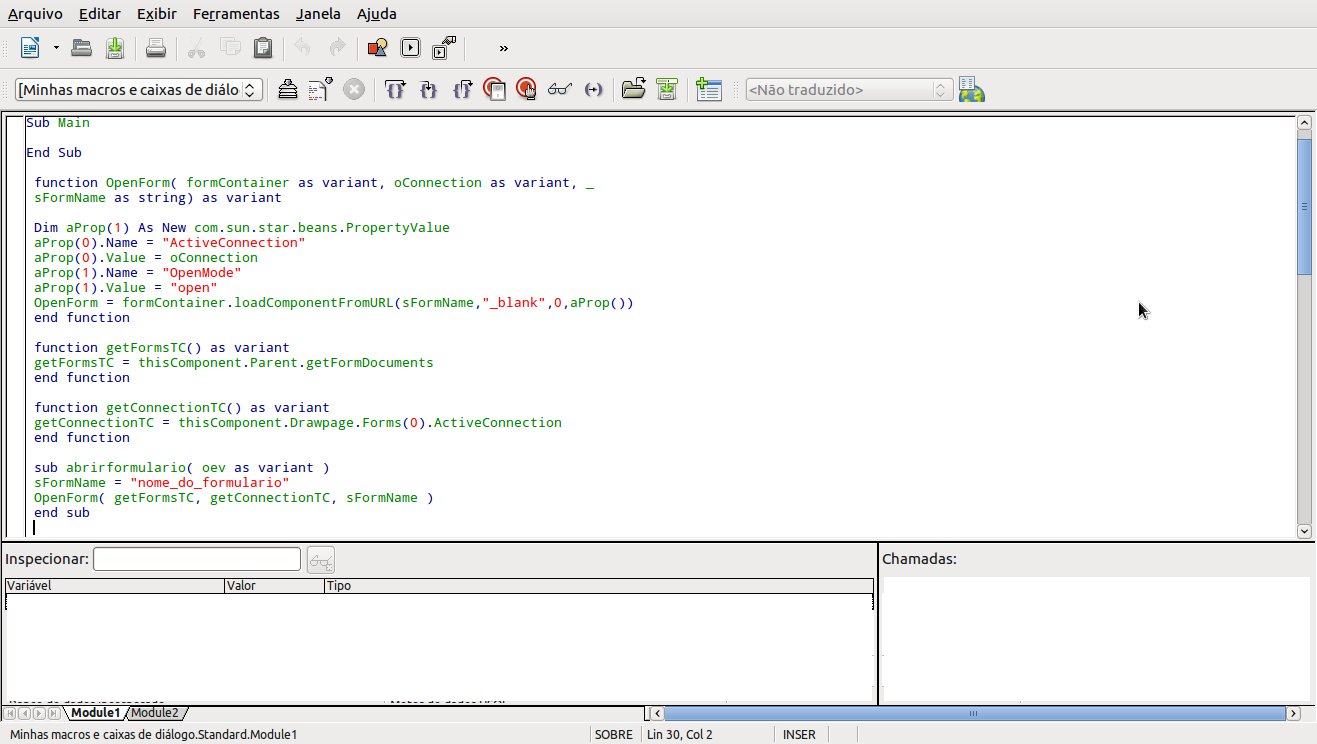1317x744 pixels.
Task: Click the Compile icon
Action: (288, 89)
